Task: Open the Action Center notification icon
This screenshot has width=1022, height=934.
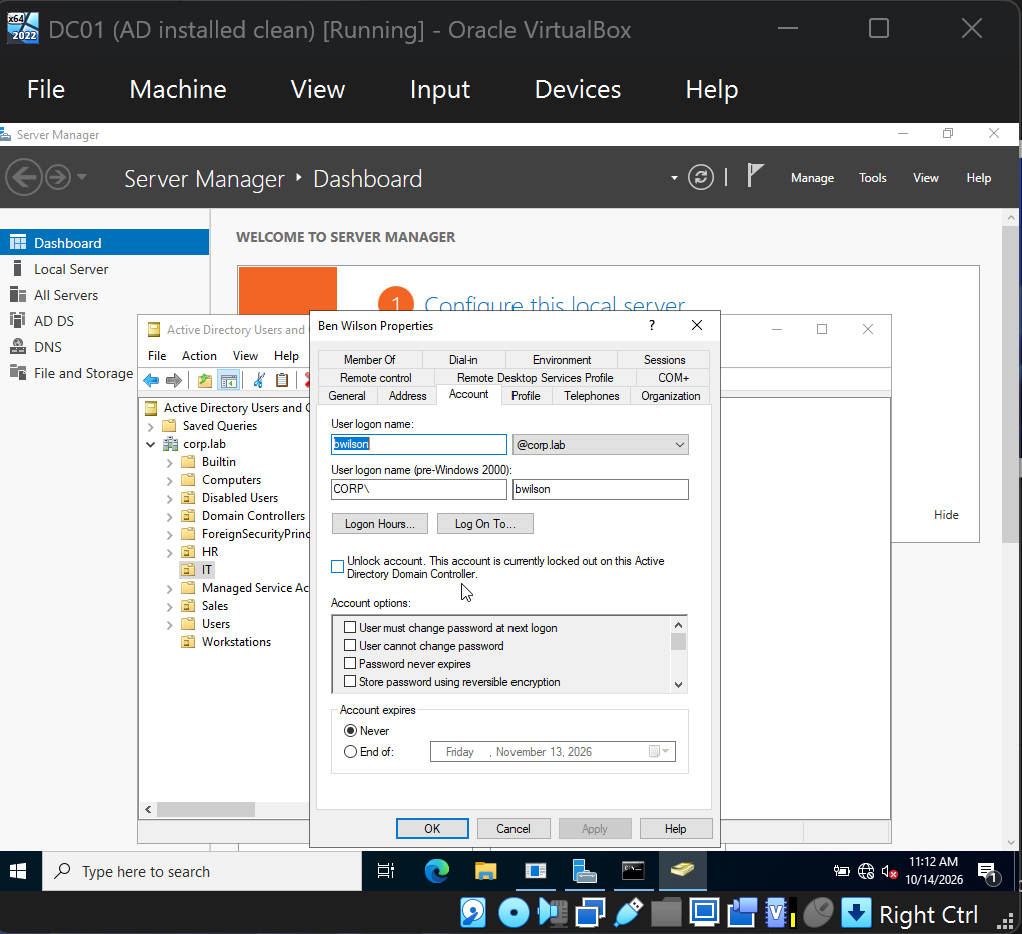Action: point(987,873)
